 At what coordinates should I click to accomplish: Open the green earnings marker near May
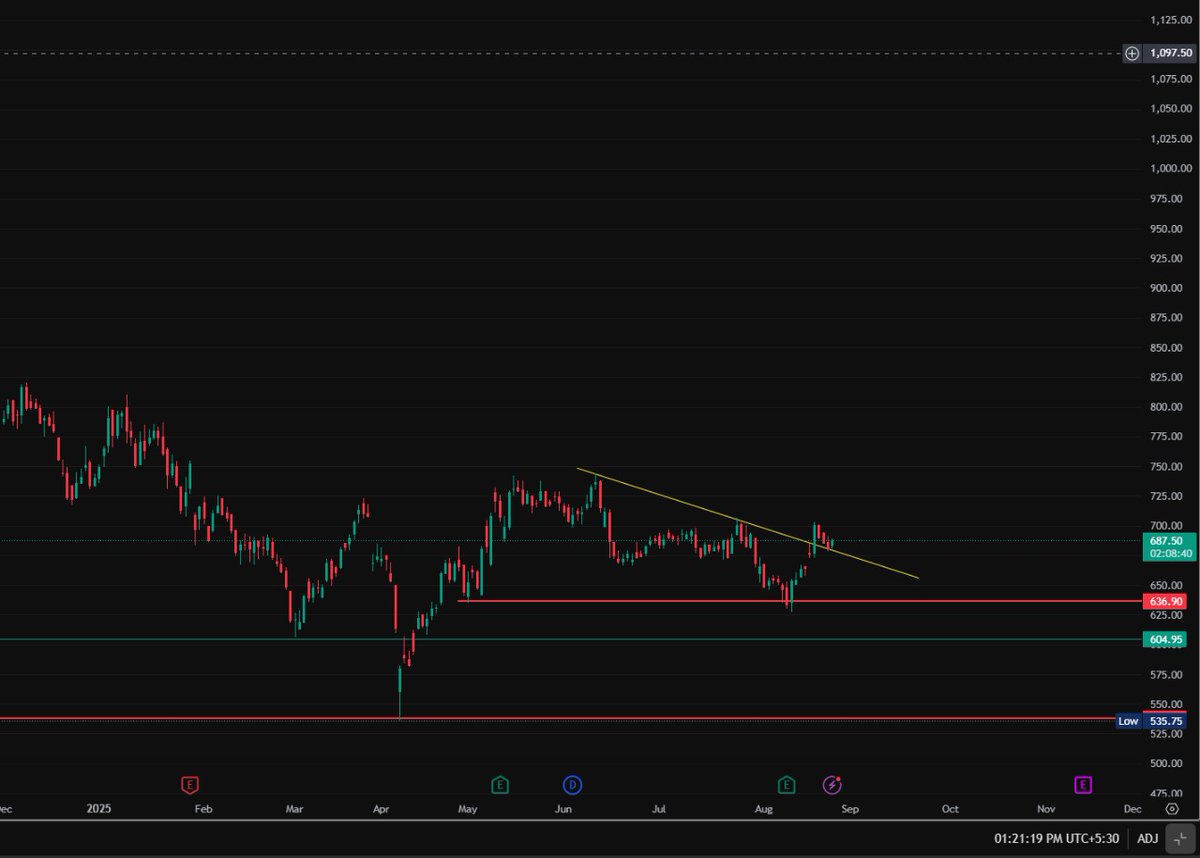click(x=500, y=785)
